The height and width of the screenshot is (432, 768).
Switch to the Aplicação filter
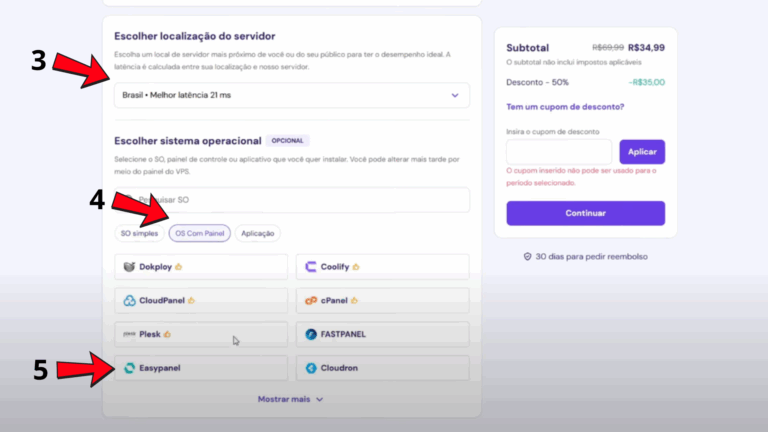pyautogui.click(x=258, y=233)
